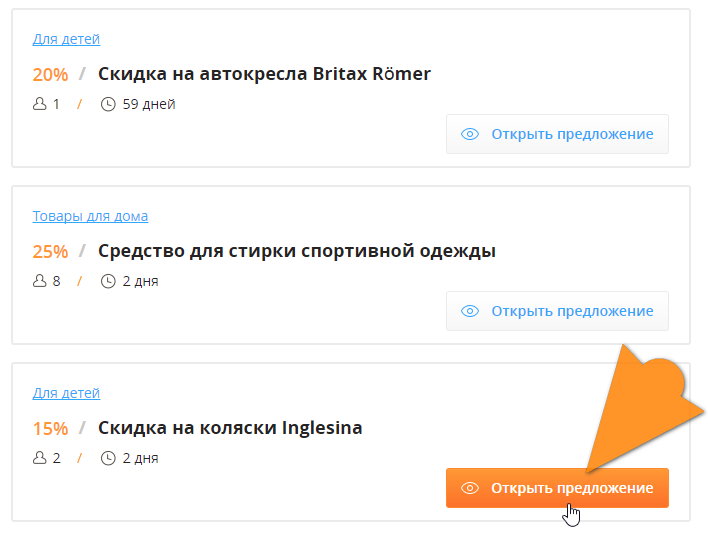Image resolution: width=708 pixels, height=533 pixels.
Task: Click title 'Скидка на автокресла Britax Römer'
Action: pyautogui.click(x=265, y=74)
